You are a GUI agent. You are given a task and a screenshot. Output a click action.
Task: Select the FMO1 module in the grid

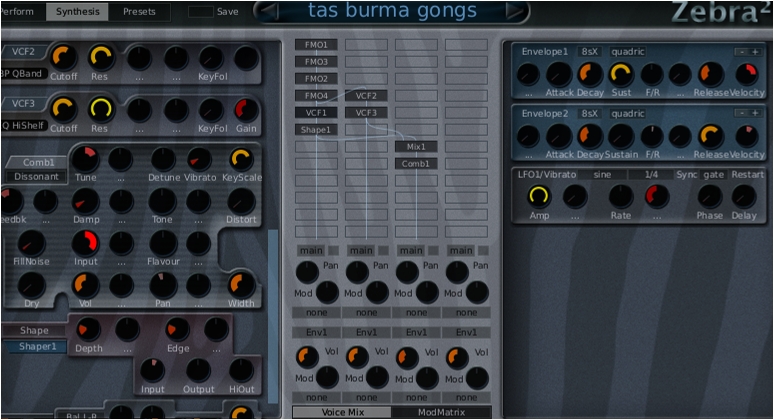(316, 45)
